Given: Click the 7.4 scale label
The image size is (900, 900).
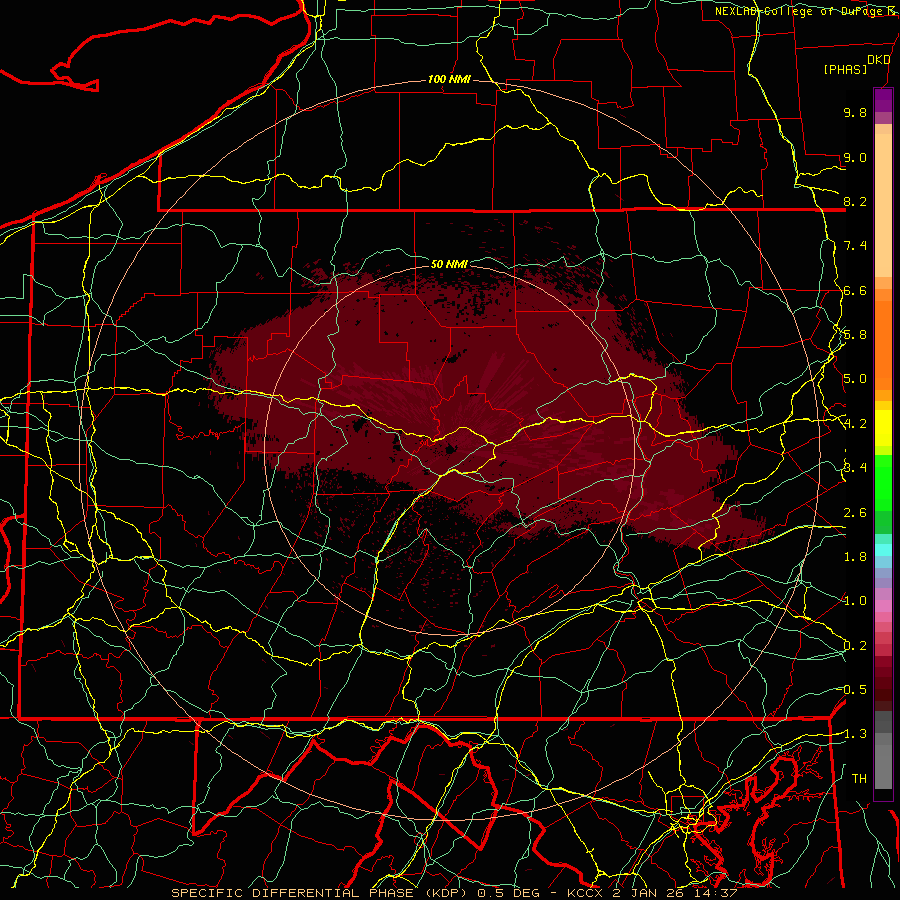Looking at the screenshot, I should pyautogui.click(x=855, y=246).
